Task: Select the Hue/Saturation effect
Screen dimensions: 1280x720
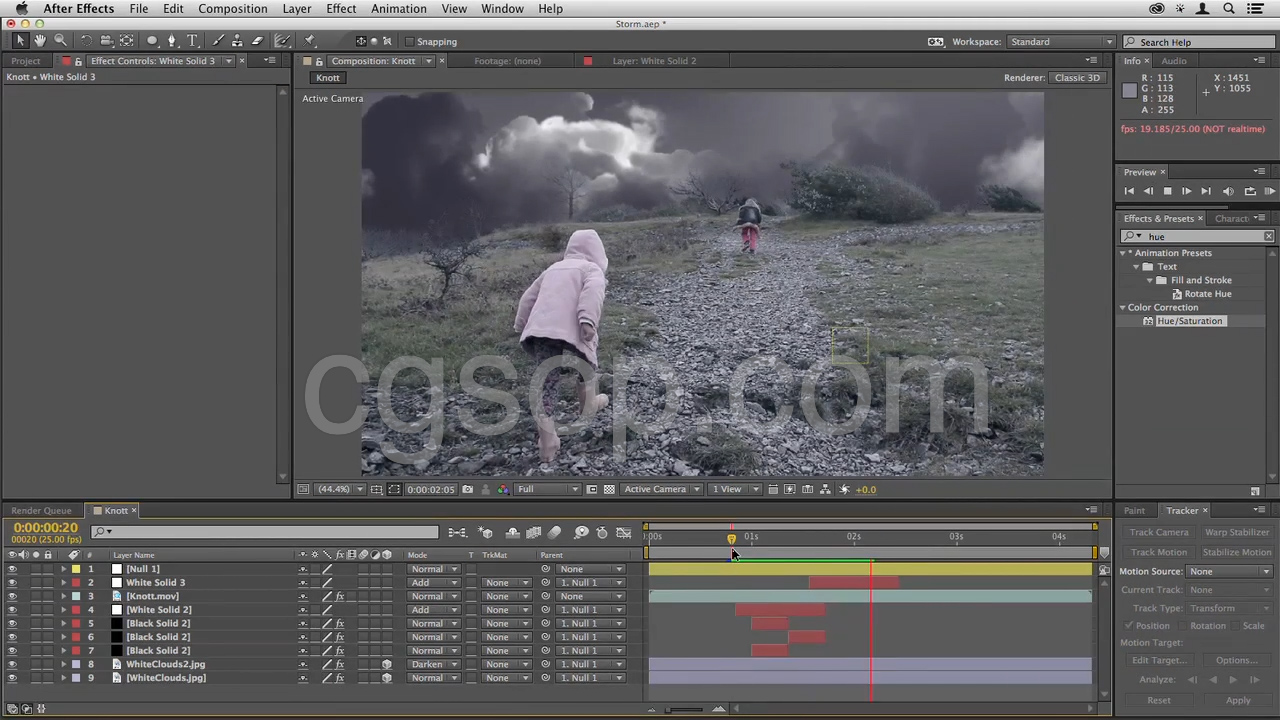Action: (x=1189, y=321)
